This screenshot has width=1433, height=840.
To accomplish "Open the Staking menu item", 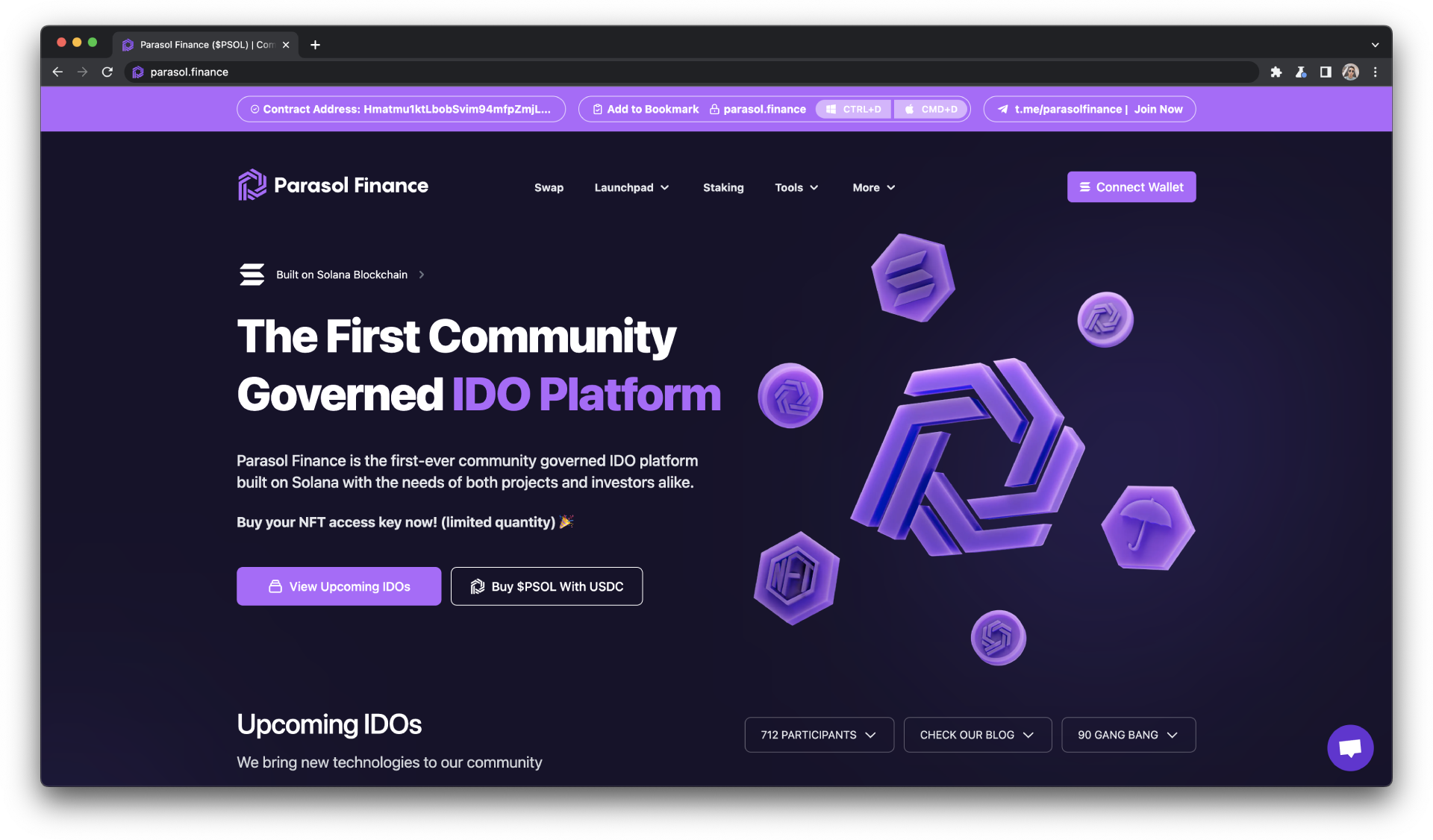I will point(723,187).
